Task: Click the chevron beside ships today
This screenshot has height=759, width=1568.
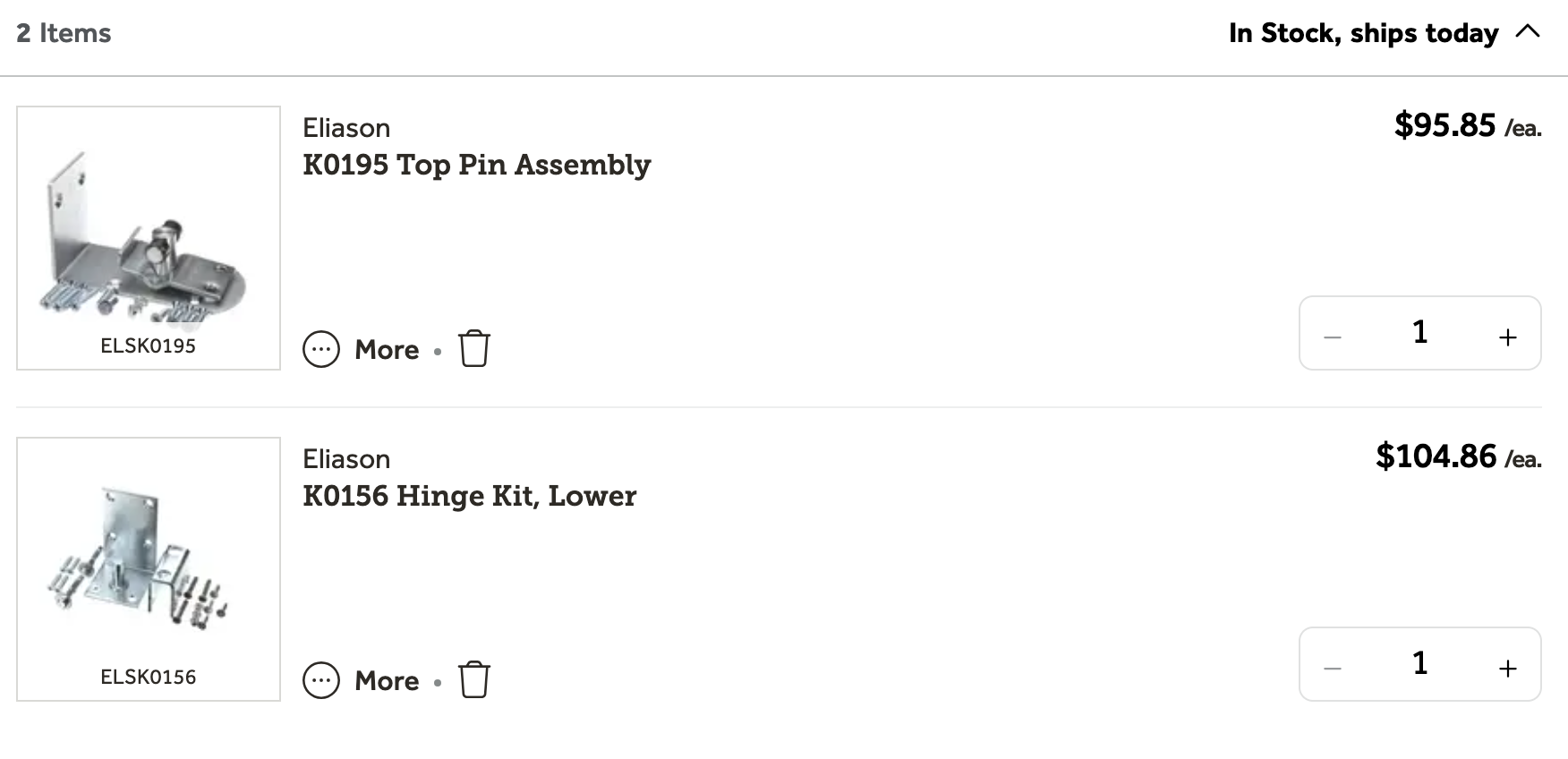Action: [x=1528, y=31]
